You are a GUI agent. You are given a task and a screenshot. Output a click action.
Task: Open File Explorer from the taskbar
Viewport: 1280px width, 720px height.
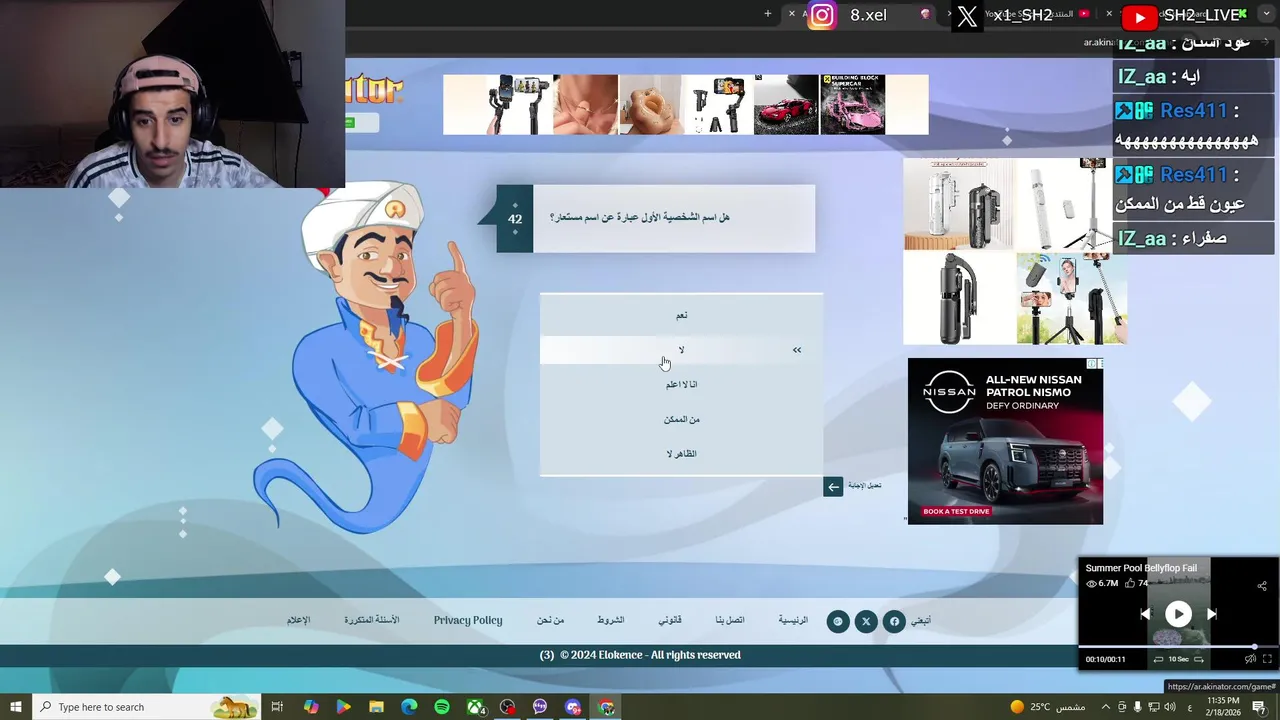point(376,707)
